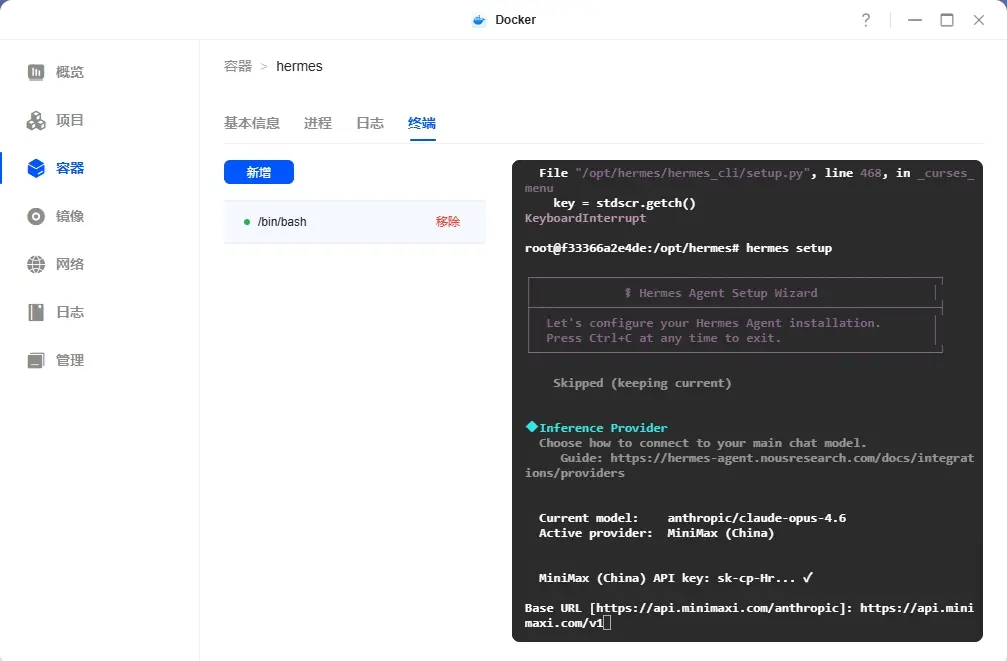Select the 终端 terminal tab
The width and height of the screenshot is (1007, 661).
(421, 123)
